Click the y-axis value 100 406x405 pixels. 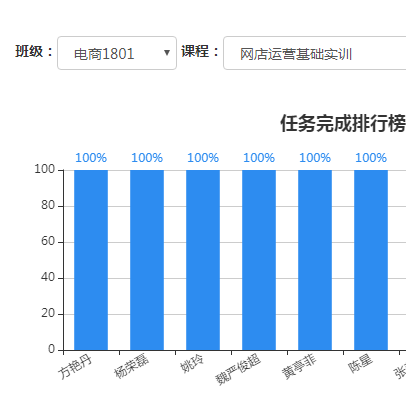pos(45,169)
